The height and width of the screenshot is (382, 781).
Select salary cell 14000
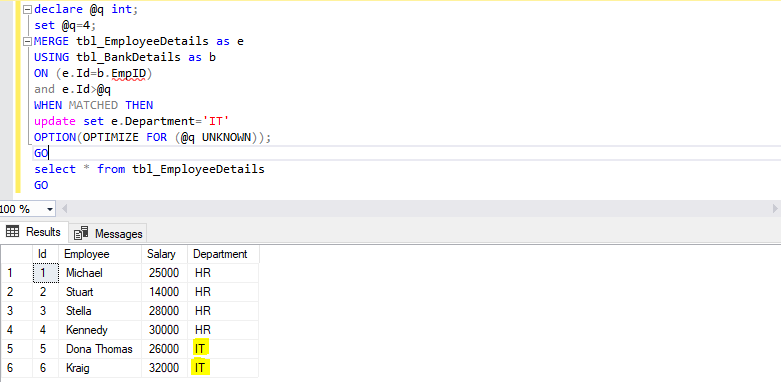164,292
